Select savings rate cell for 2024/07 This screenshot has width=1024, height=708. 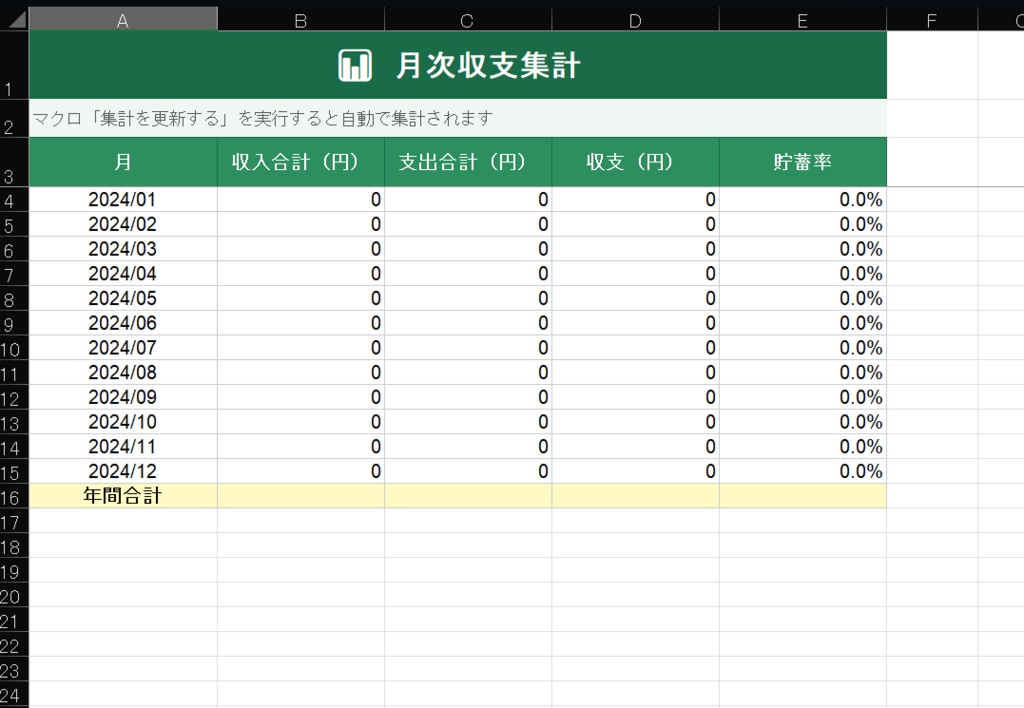click(x=803, y=347)
